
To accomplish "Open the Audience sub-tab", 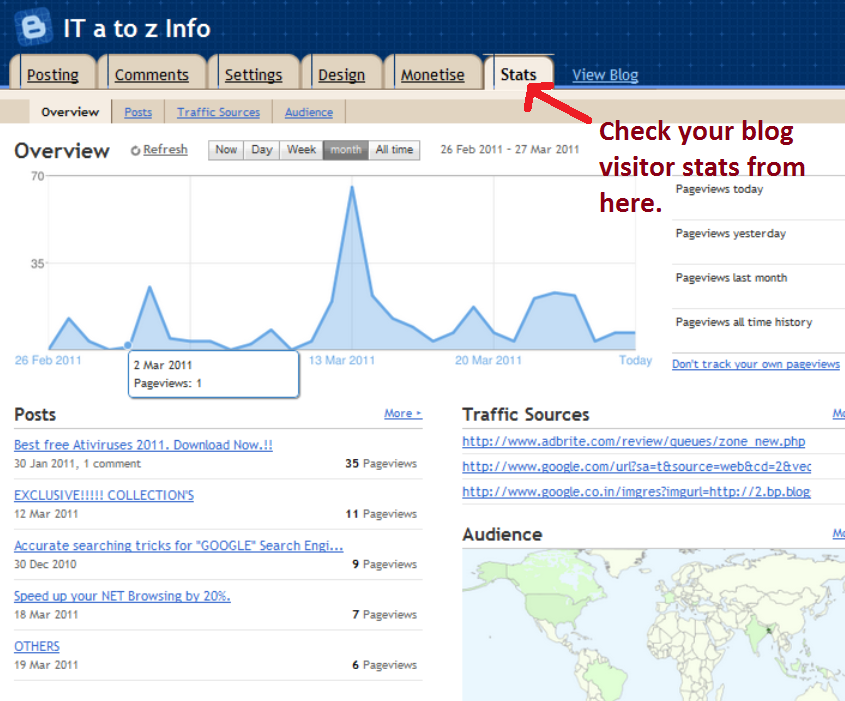I will pyautogui.click(x=309, y=112).
